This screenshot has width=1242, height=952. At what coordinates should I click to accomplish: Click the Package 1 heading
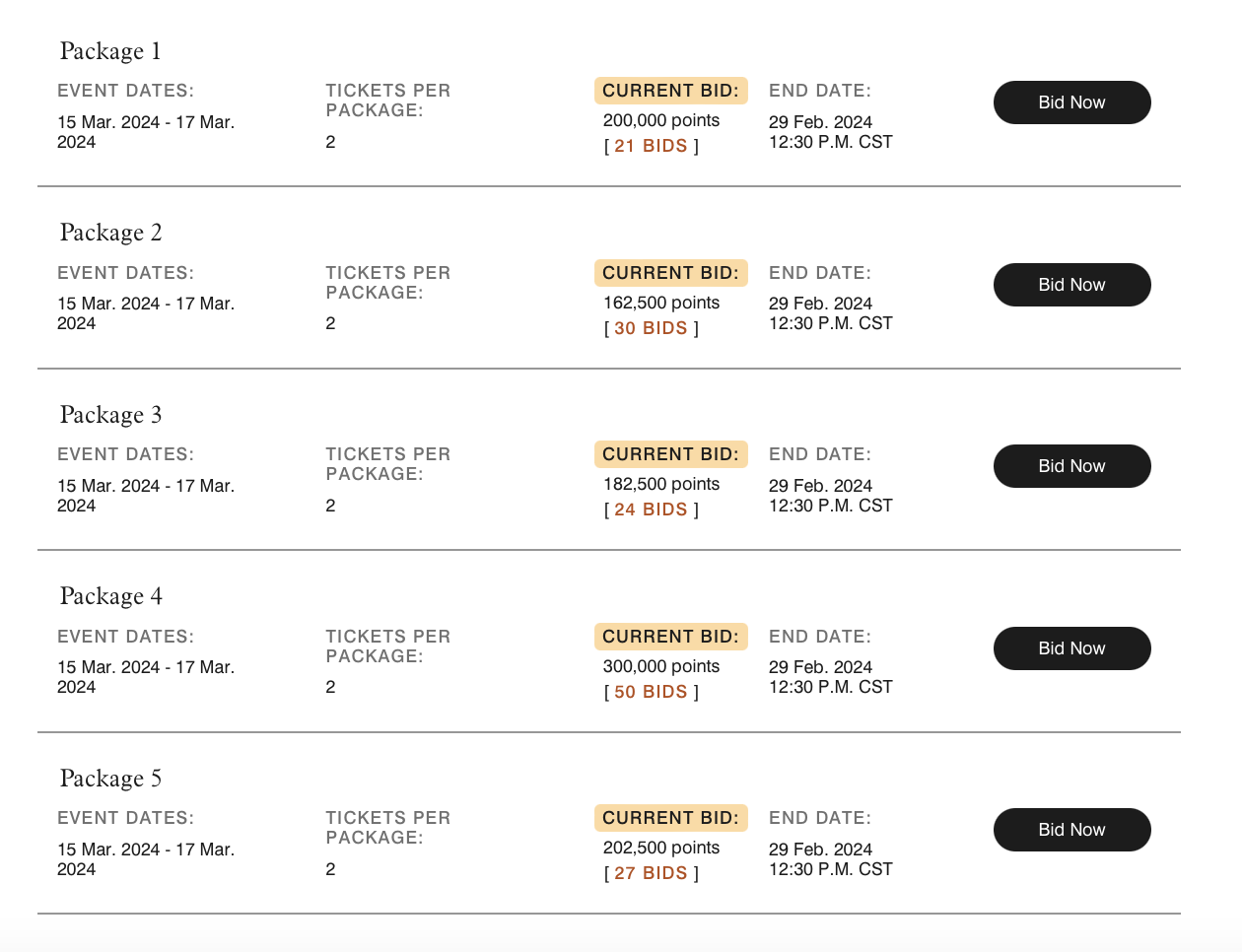(x=109, y=51)
